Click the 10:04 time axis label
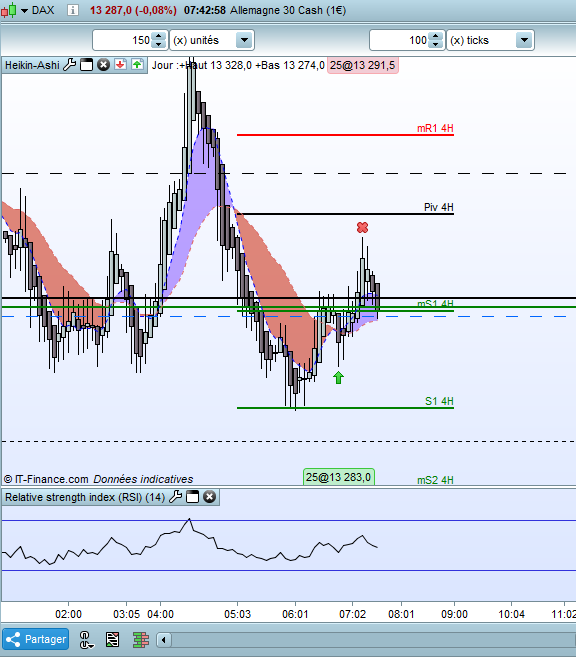The image size is (576, 657). click(511, 614)
